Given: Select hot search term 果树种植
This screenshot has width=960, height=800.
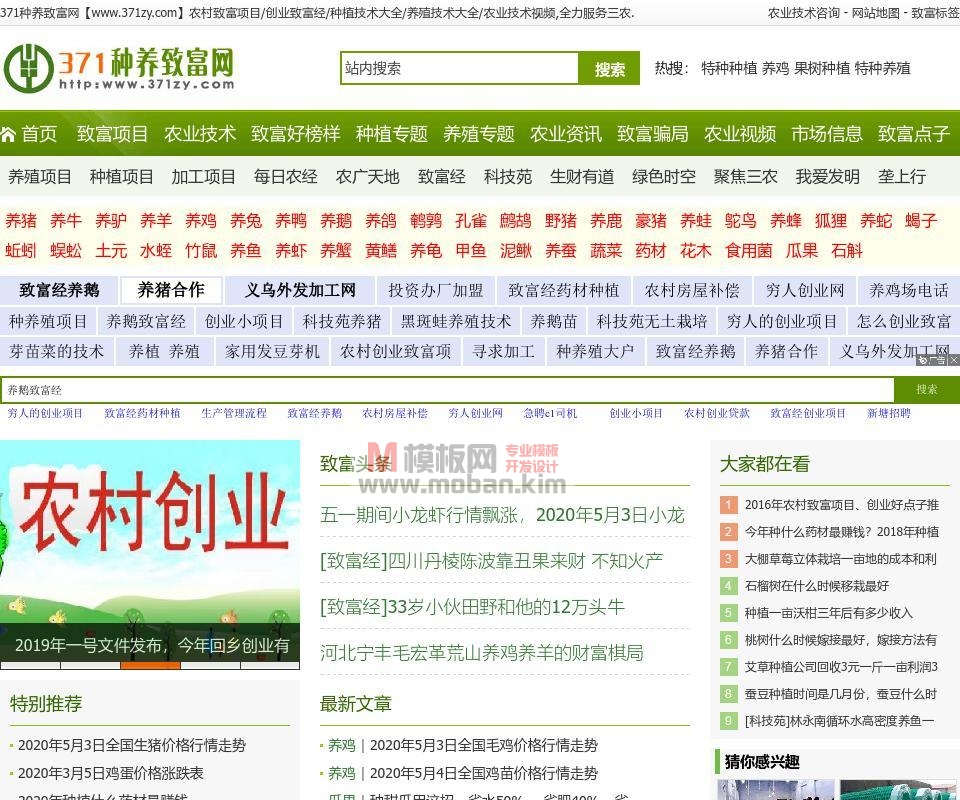Looking at the screenshot, I should (822, 68).
